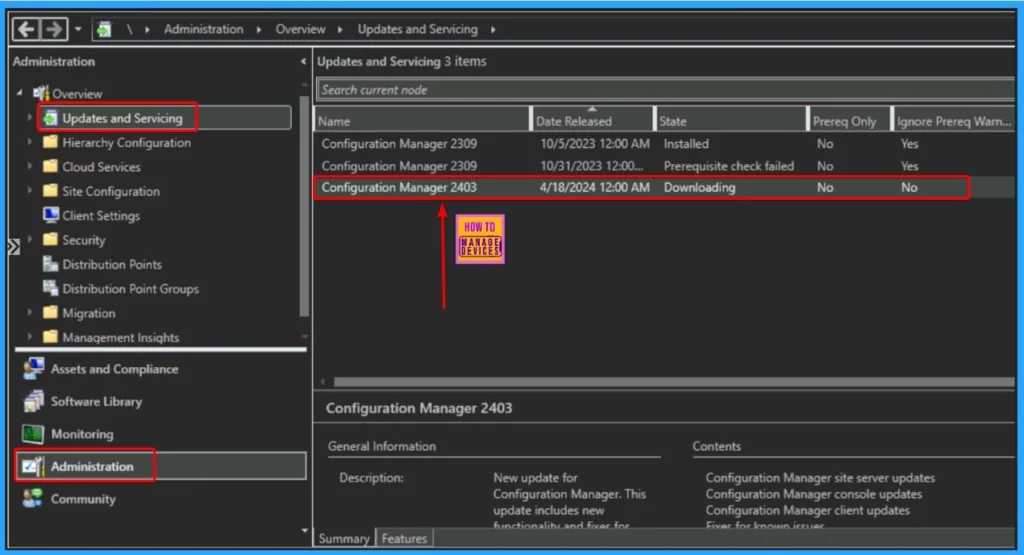Collapse the Administration navigation pane
Viewport: 1024px width, 555px height.
click(303, 61)
